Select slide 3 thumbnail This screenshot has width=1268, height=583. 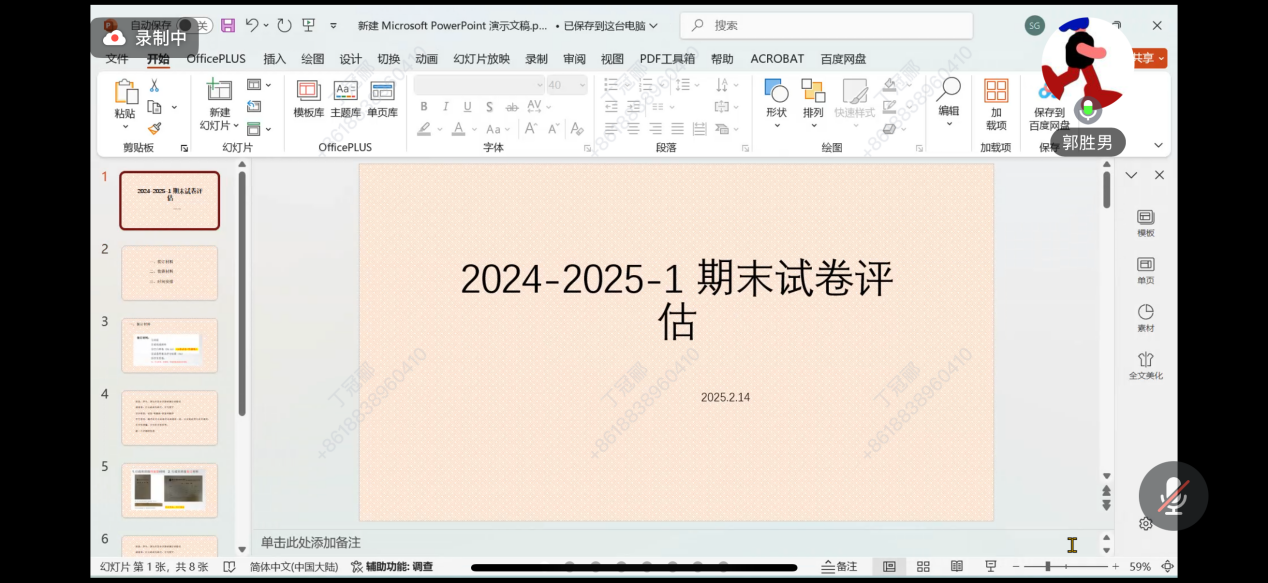tap(169, 345)
